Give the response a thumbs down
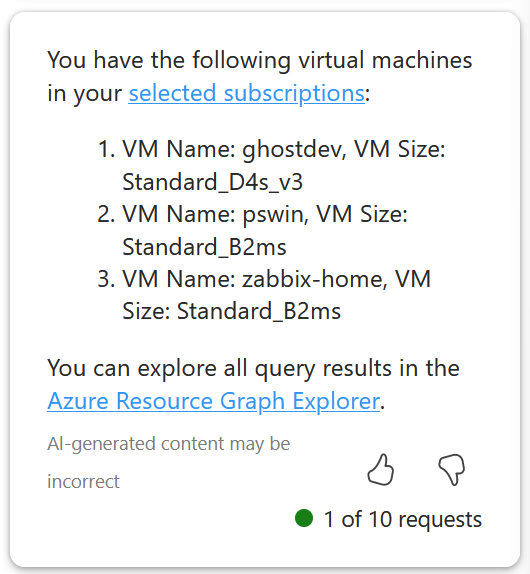The height and width of the screenshot is (574, 530). coord(452,470)
